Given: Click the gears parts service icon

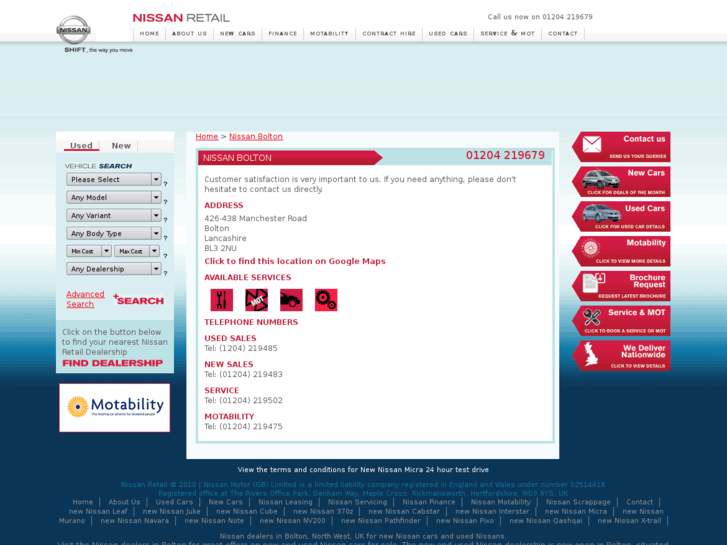Looking at the screenshot, I should (326, 300).
